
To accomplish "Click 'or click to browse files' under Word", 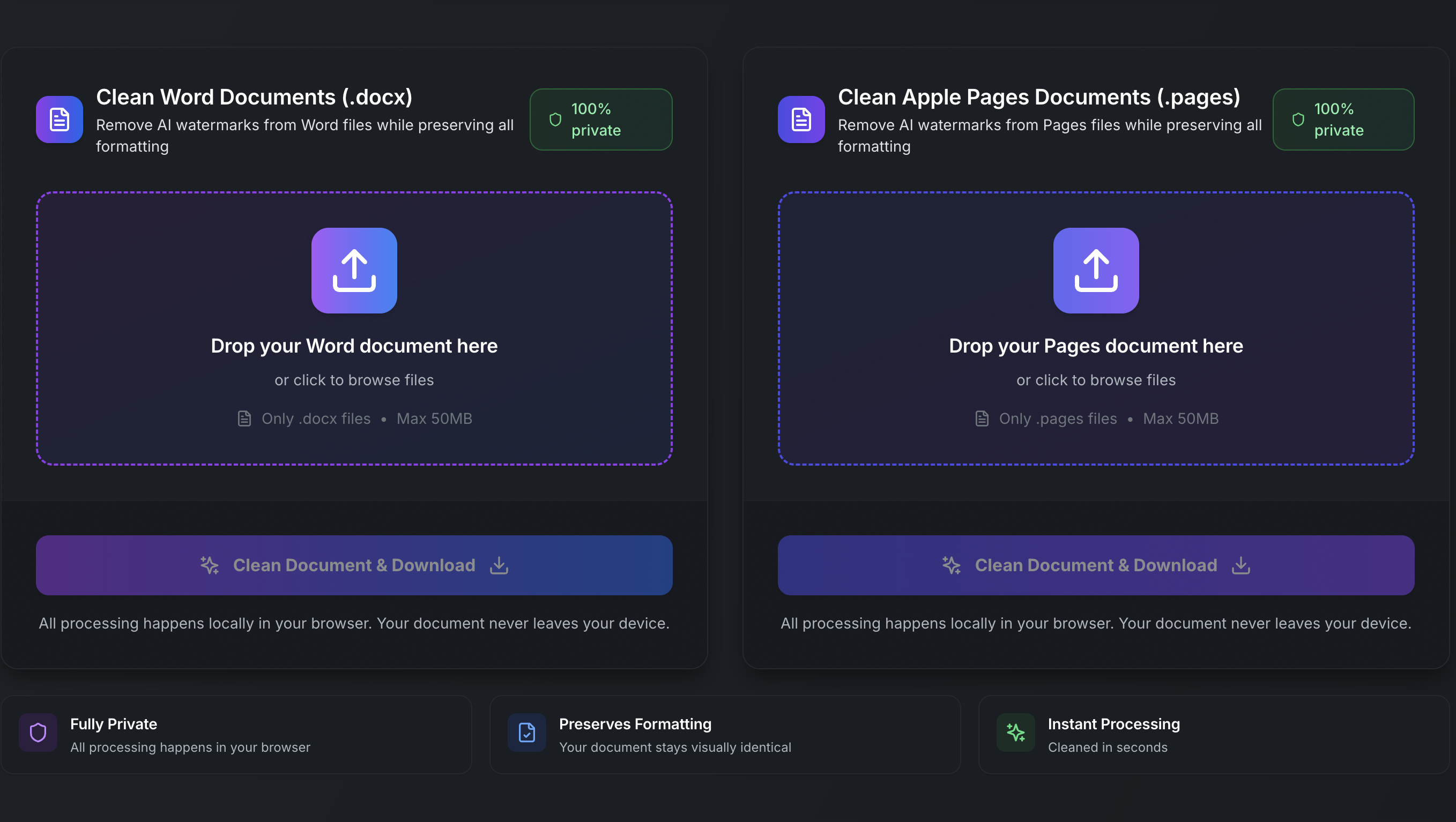I will 354,380.
